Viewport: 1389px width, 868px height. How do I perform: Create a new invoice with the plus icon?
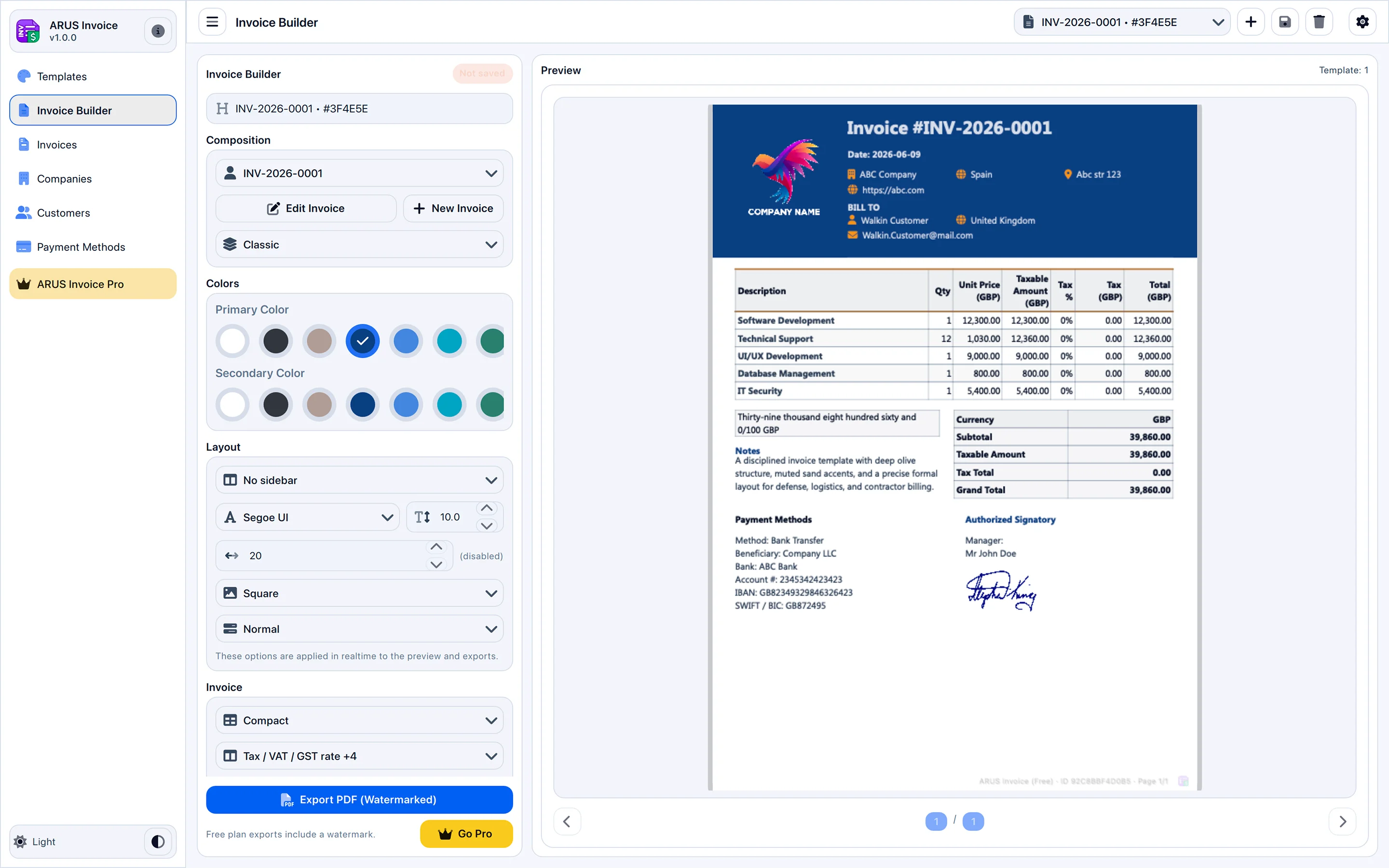pyautogui.click(x=1251, y=22)
